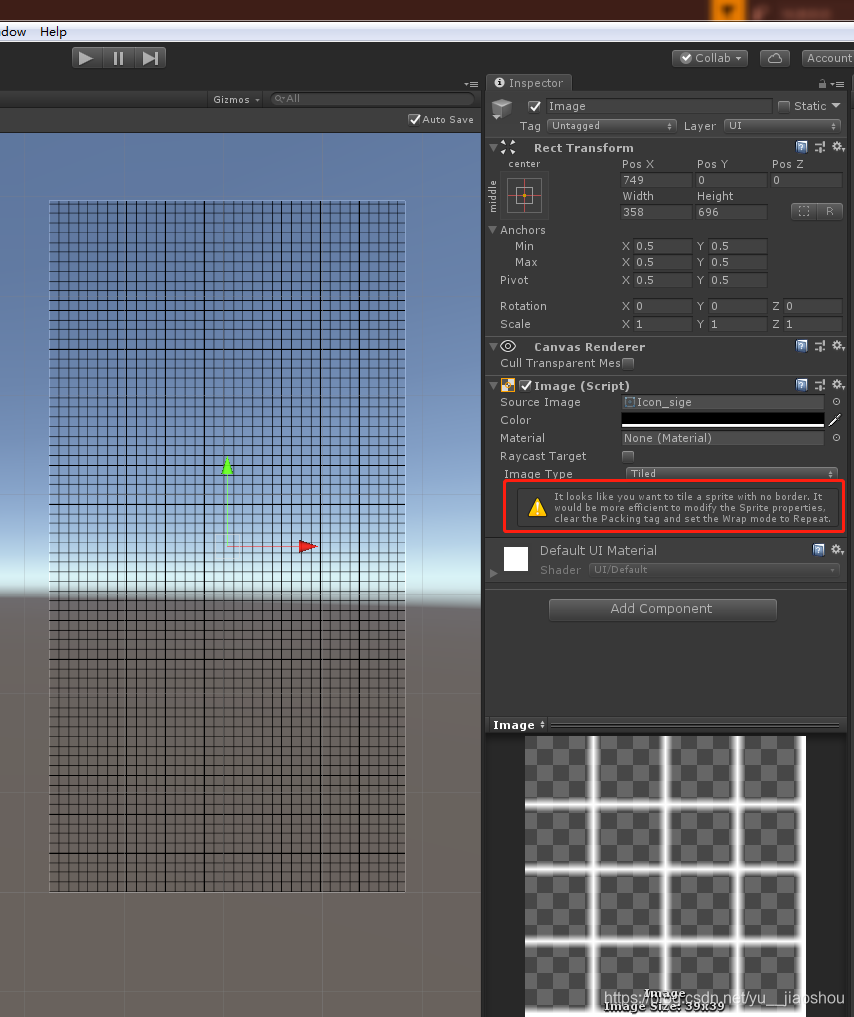This screenshot has height=1017, width=854.
Task: Click the Canvas Renderer eye icon
Action: (x=508, y=346)
